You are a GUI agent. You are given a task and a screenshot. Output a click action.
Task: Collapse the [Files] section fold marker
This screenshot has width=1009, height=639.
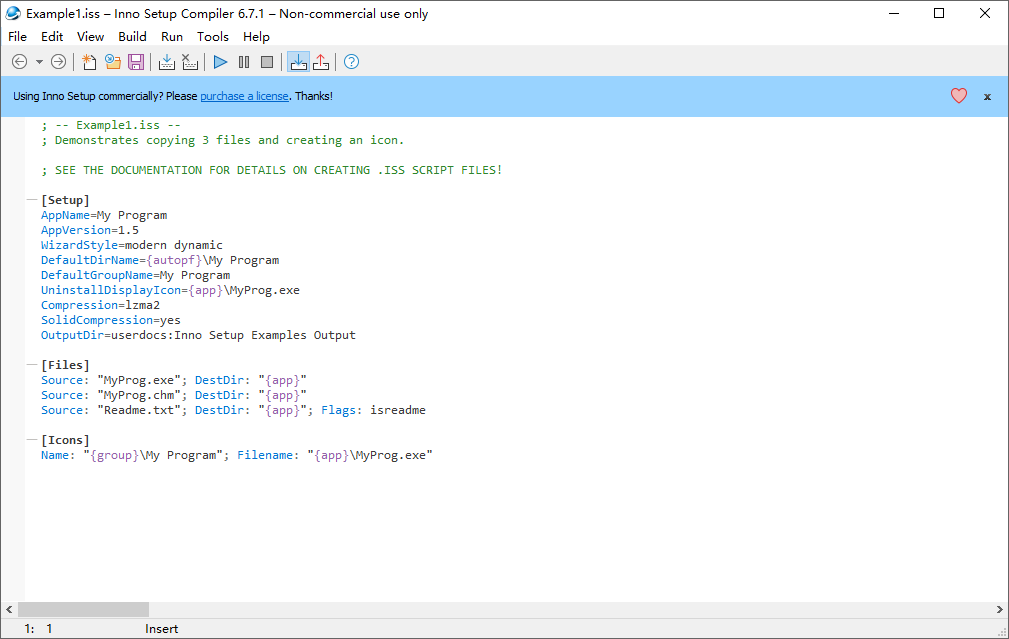pyautogui.click(x=32, y=366)
